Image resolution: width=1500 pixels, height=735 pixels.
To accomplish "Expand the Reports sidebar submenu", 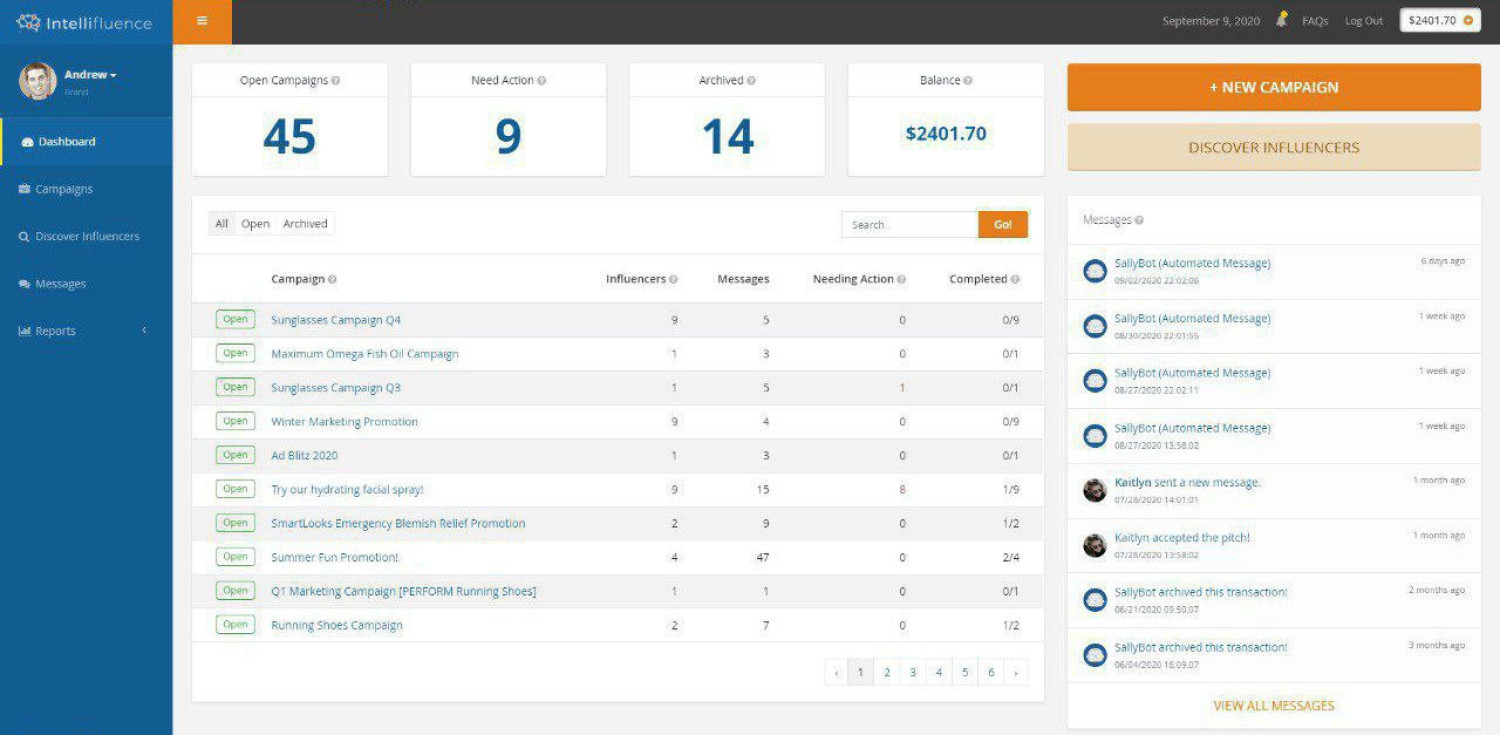I will (x=143, y=331).
